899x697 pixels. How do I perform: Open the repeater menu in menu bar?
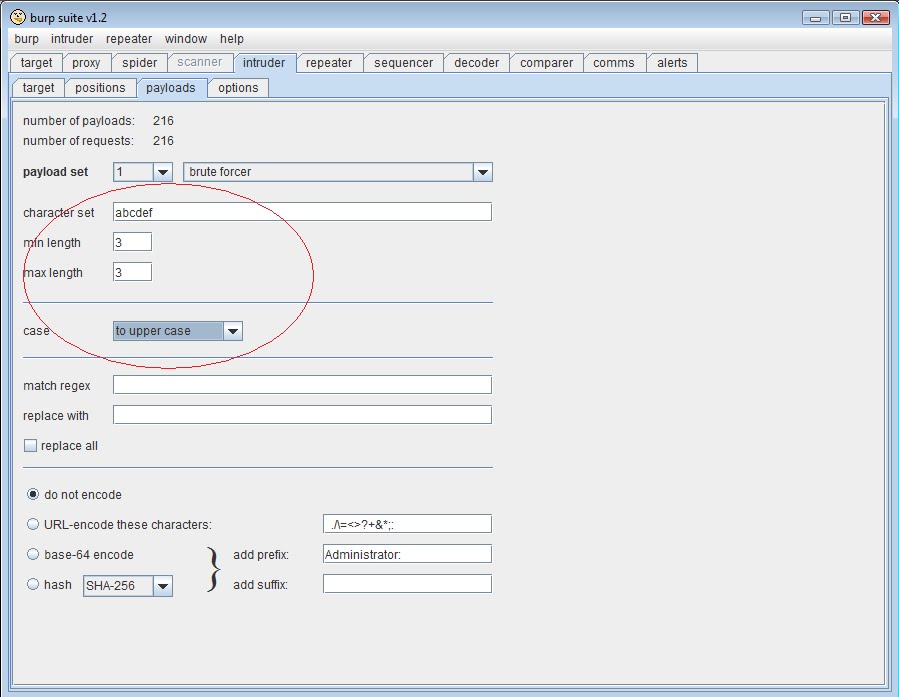coord(129,39)
